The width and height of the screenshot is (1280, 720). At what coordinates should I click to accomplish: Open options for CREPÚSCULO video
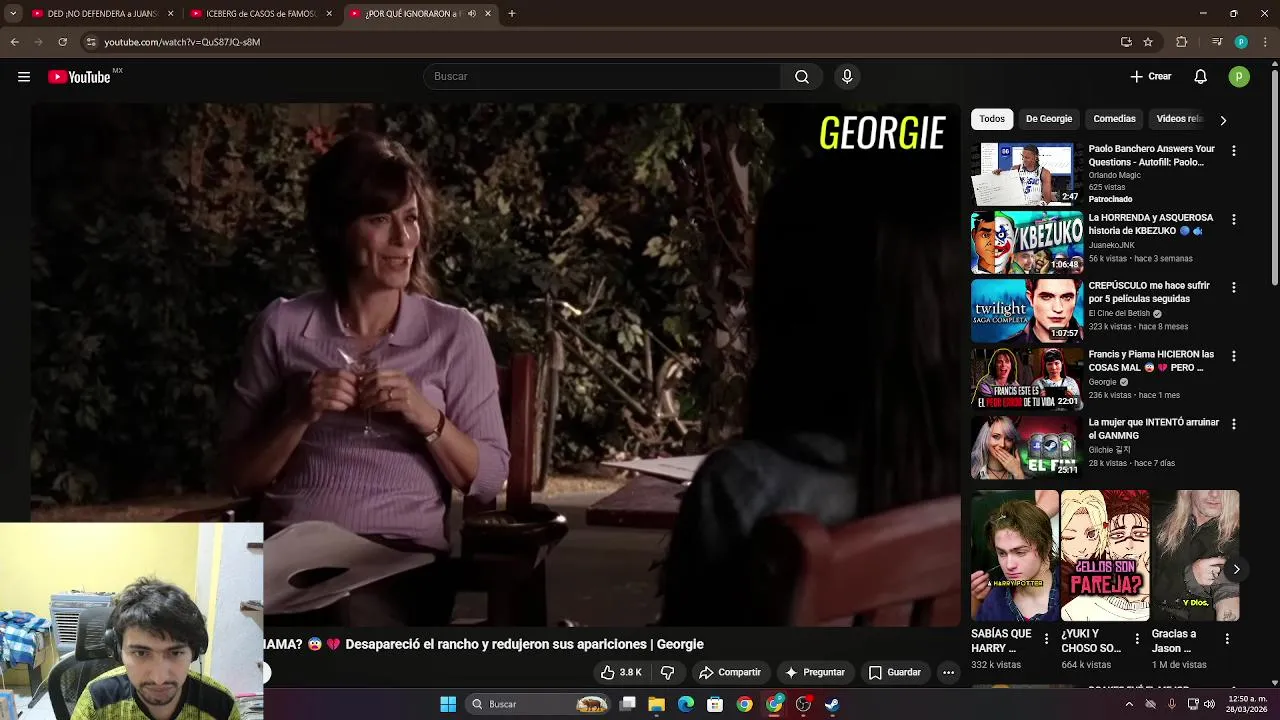1233,287
